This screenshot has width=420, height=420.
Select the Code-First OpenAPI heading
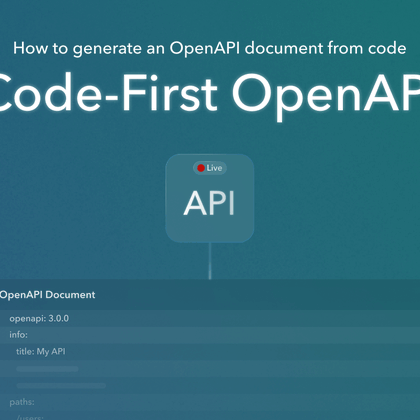[x=210, y=93]
